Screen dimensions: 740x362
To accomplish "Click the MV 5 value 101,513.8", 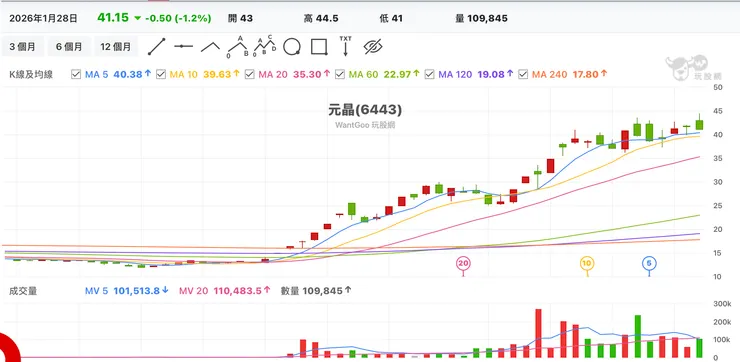I will 136,291.
